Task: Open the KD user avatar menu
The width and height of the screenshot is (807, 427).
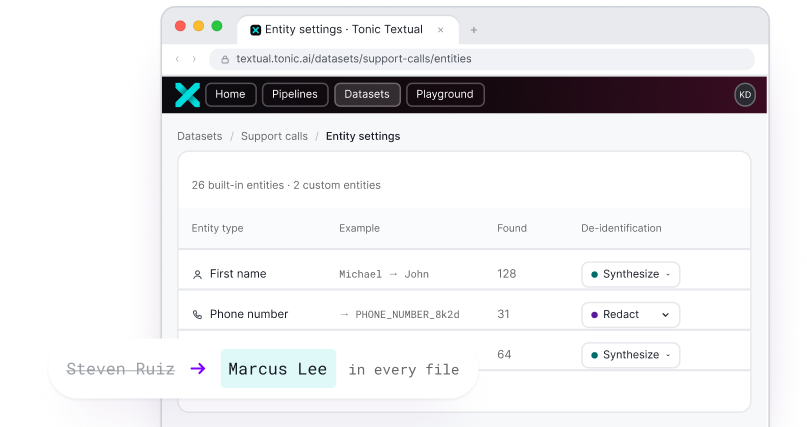Action: point(745,95)
